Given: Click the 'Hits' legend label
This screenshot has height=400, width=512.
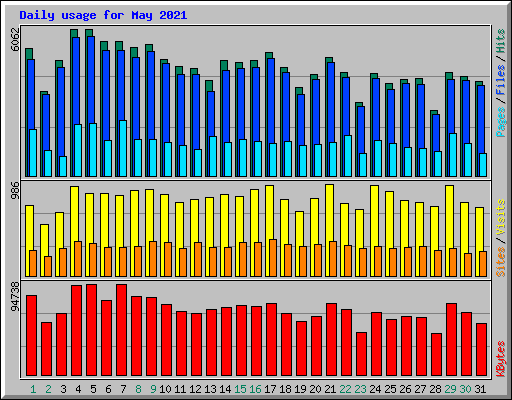Looking at the screenshot, I should 501,41.
